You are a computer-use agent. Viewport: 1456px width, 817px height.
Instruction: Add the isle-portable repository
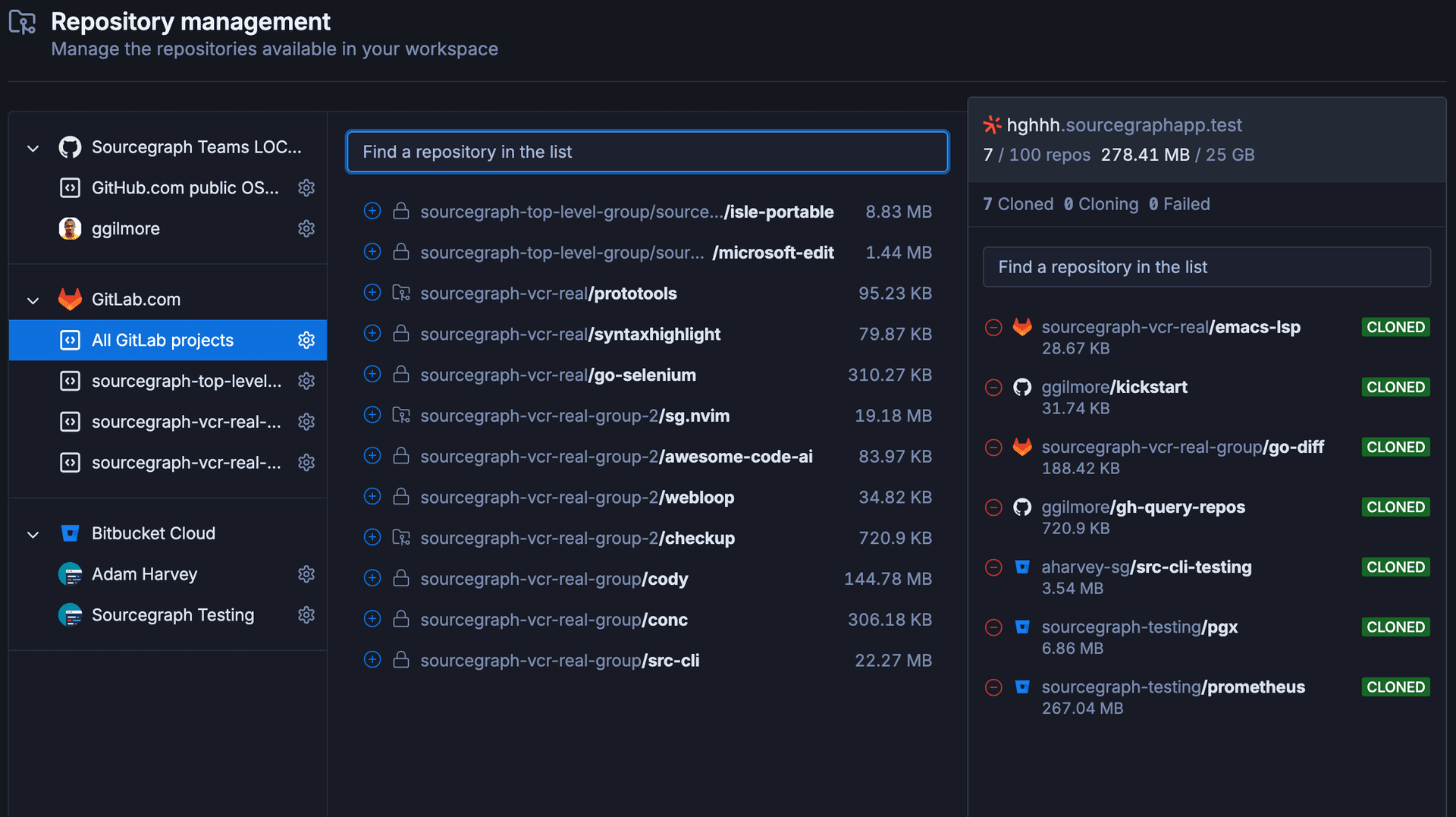[x=372, y=212]
